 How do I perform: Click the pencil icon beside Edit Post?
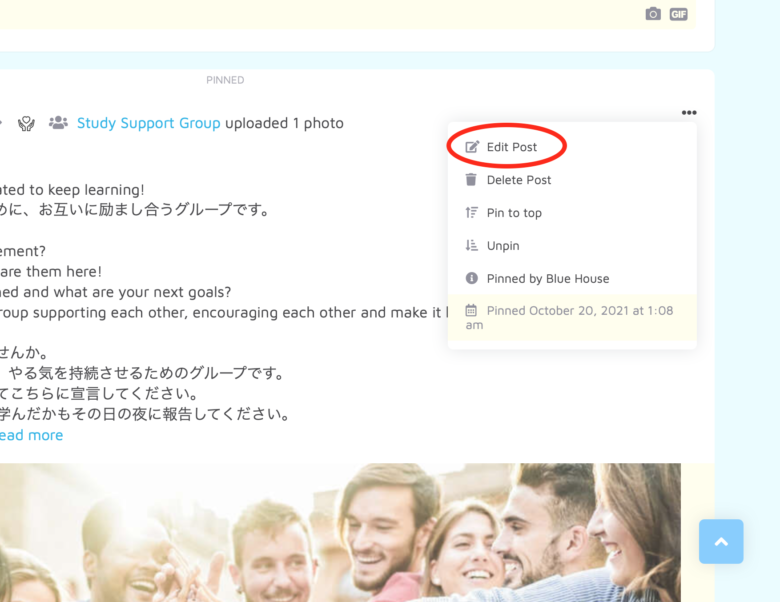472,147
